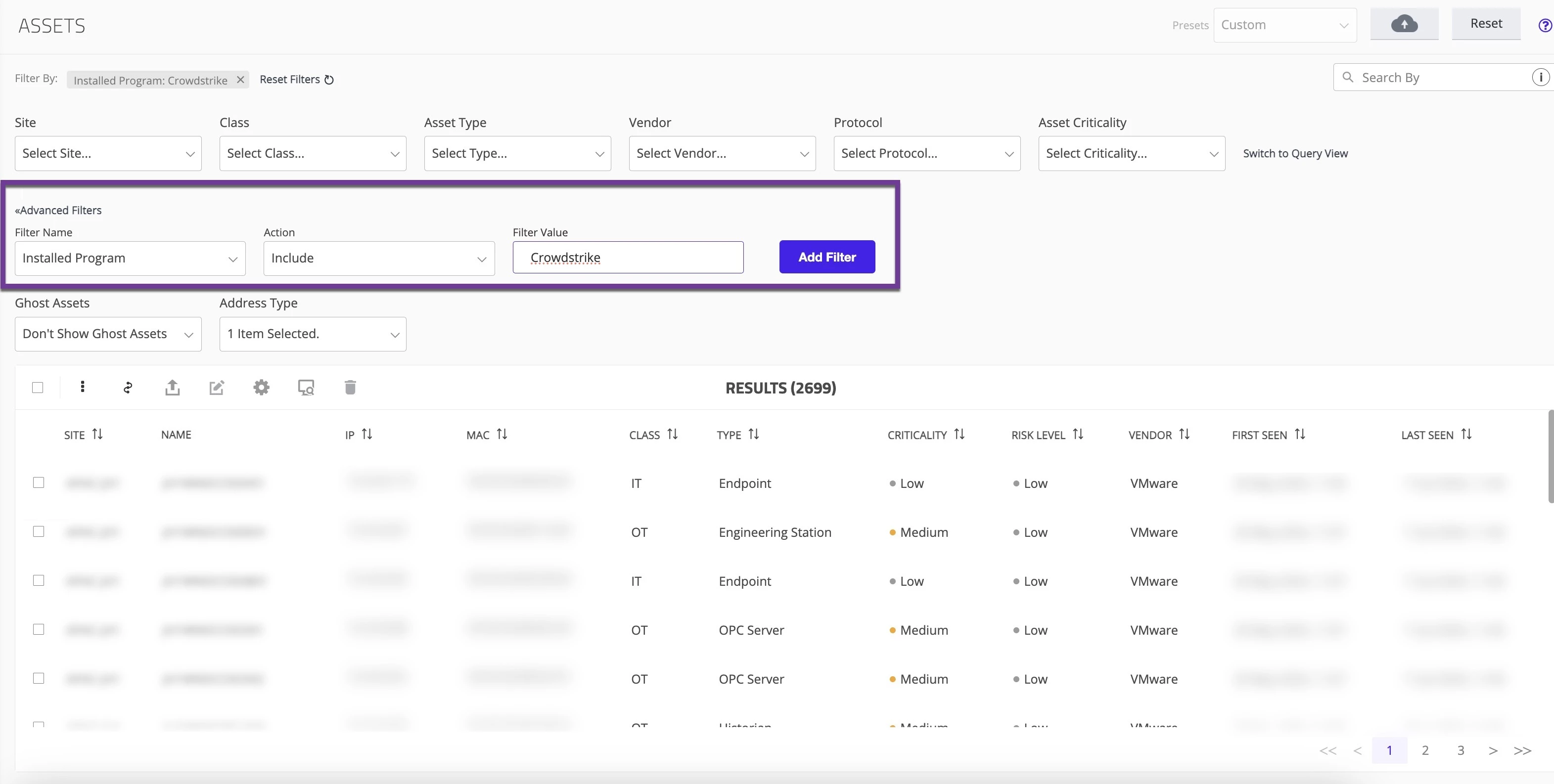Open the three-dot more actions menu
This screenshot has width=1554, height=784.
83,387
